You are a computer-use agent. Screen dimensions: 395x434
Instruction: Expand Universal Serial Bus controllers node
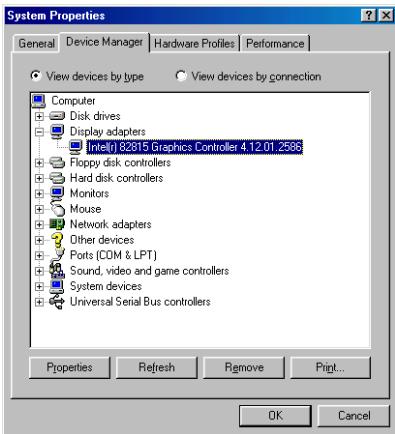pyautogui.click(x=39, y=302)
